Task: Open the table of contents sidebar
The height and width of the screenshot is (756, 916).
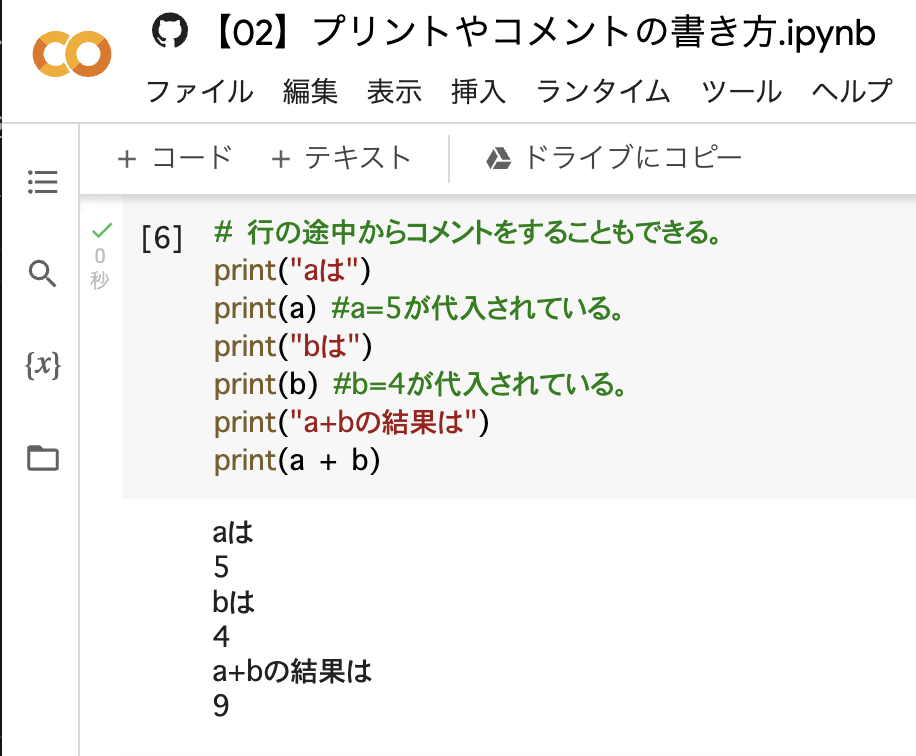Action: tap(41, 183)
